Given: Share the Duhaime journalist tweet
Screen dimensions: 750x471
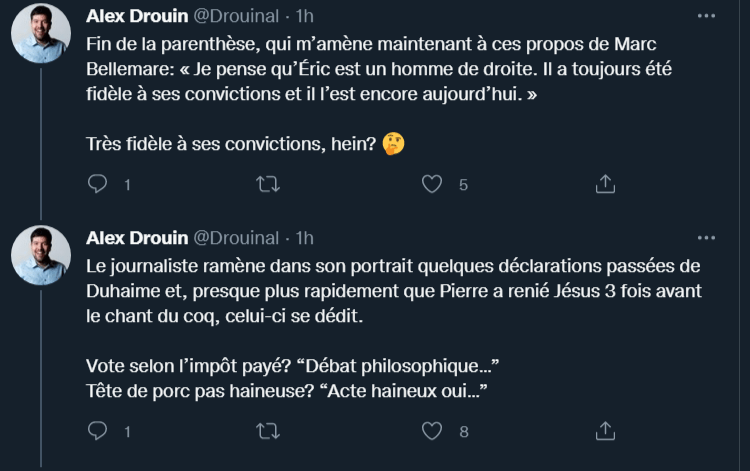Looking at the screenshot, I should point(605,431).
